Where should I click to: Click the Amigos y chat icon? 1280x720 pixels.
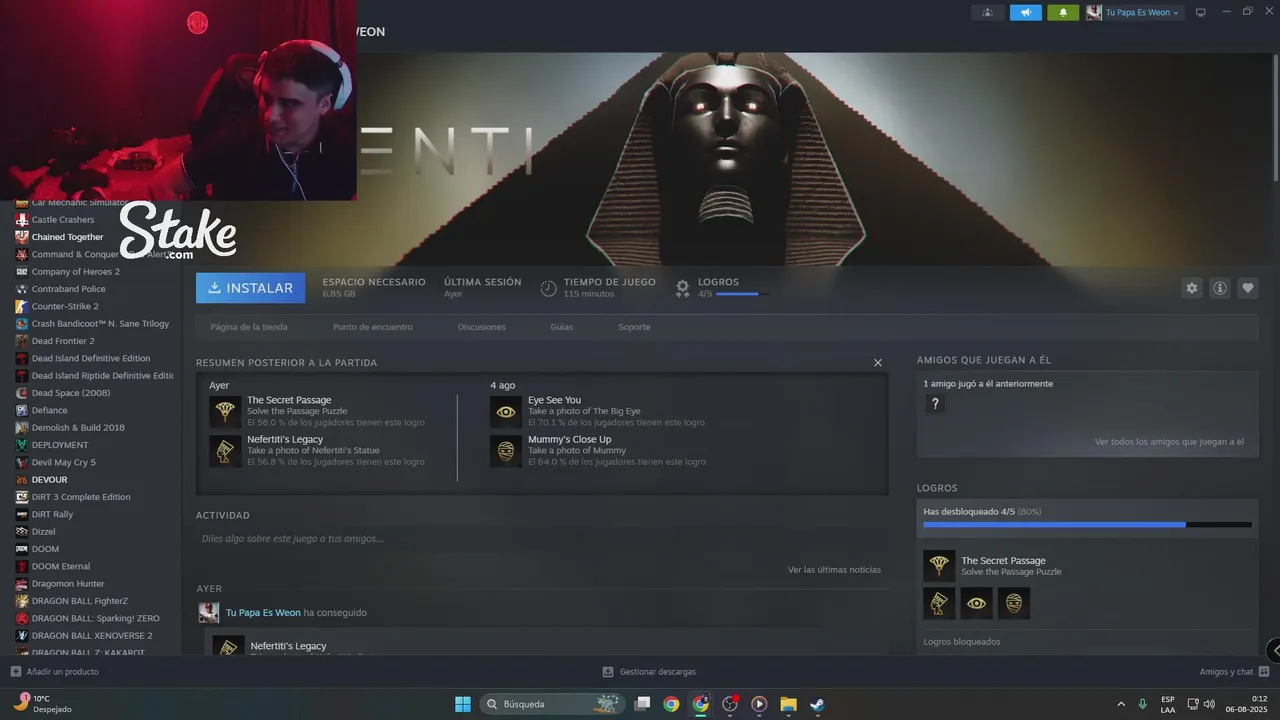coord(1264,672)
